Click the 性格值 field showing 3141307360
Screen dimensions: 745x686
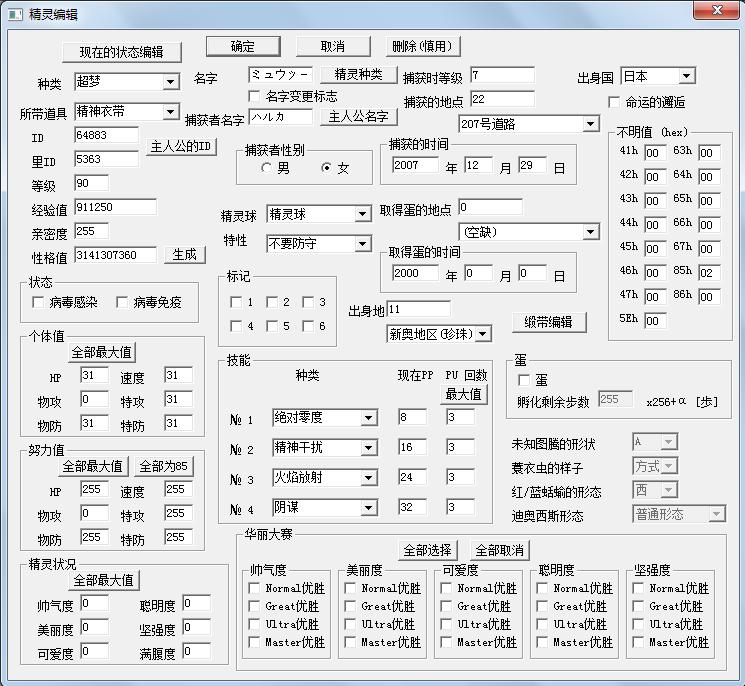(x=115, y=255)
